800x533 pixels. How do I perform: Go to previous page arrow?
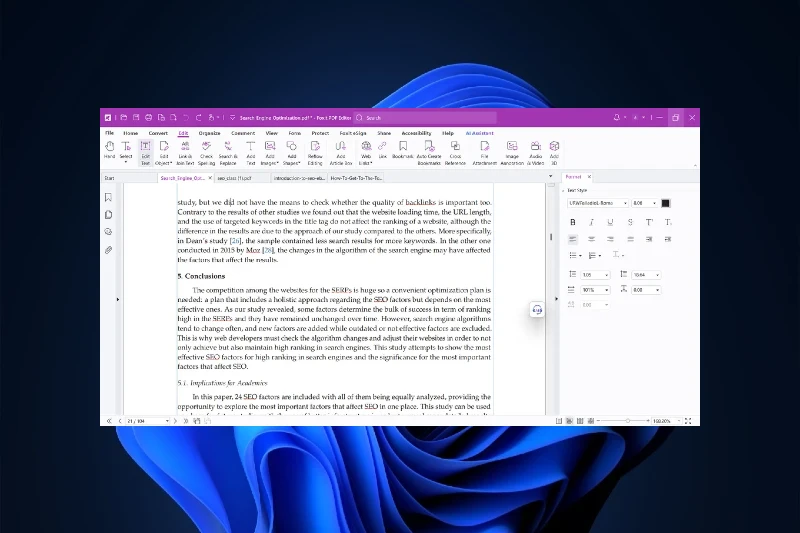tap(120, 421)
